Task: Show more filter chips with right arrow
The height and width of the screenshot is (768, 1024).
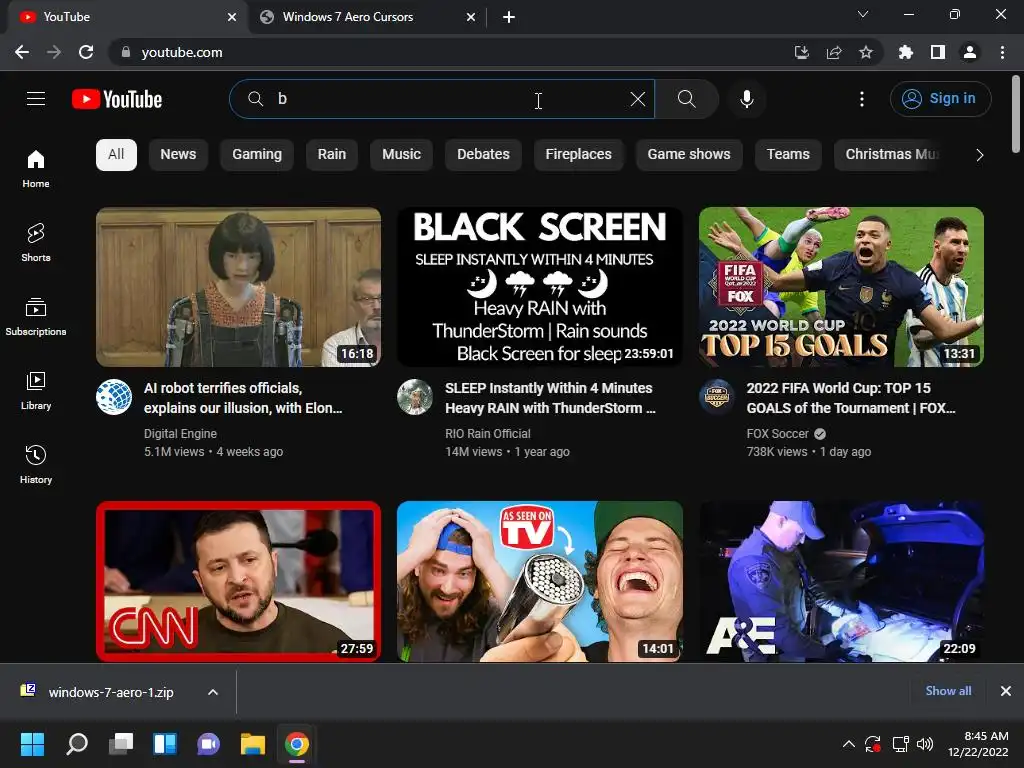Action: coord(979,155)
